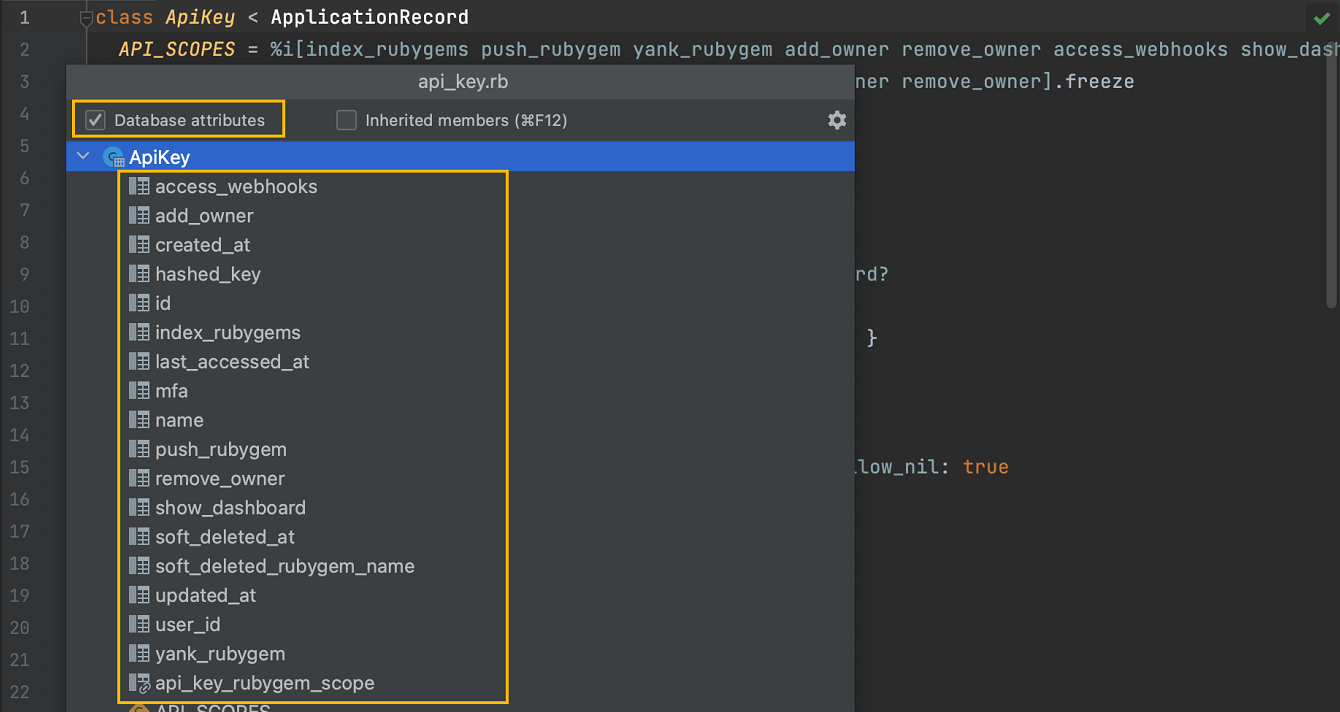1340x712 pixels.
Task: Click the push_rubygem column icon
Action: pos(139,449)
